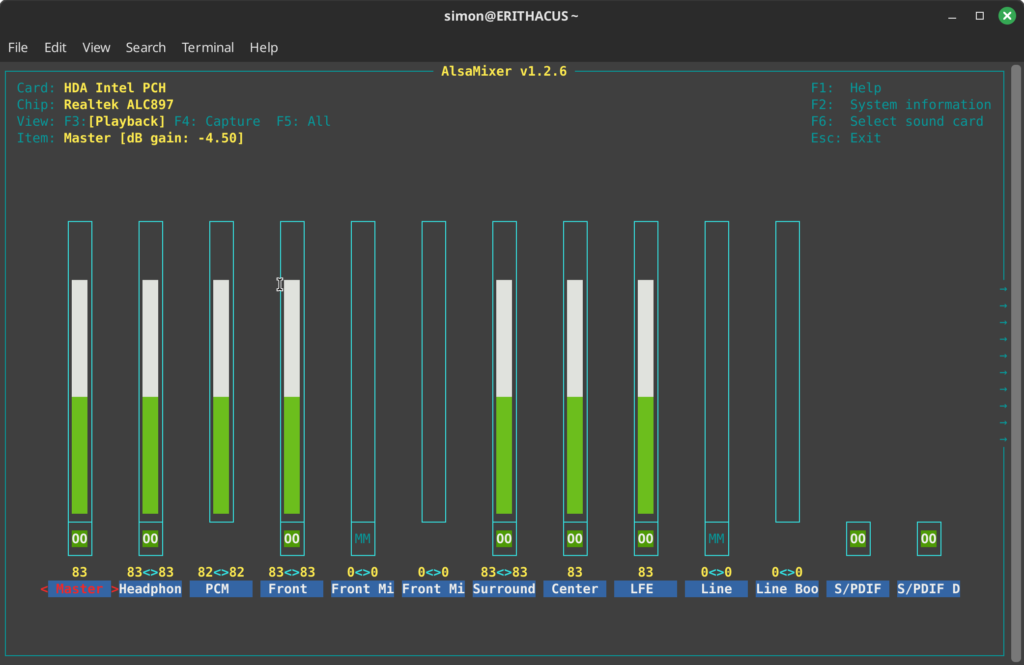Open the Terminal menu
The height and width of the screenshot is (665, 1024).
click(207, 47)
